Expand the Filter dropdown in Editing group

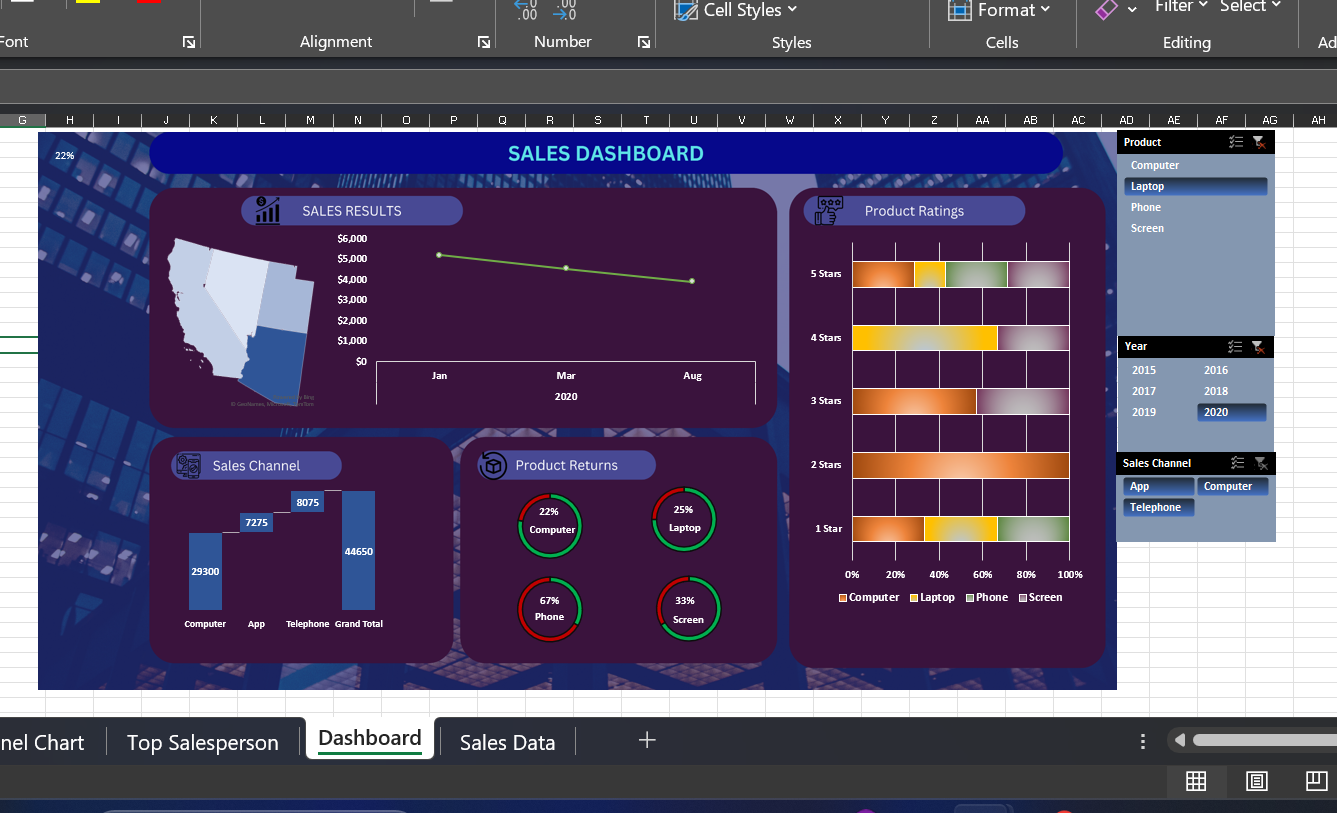pos(1181,7)
